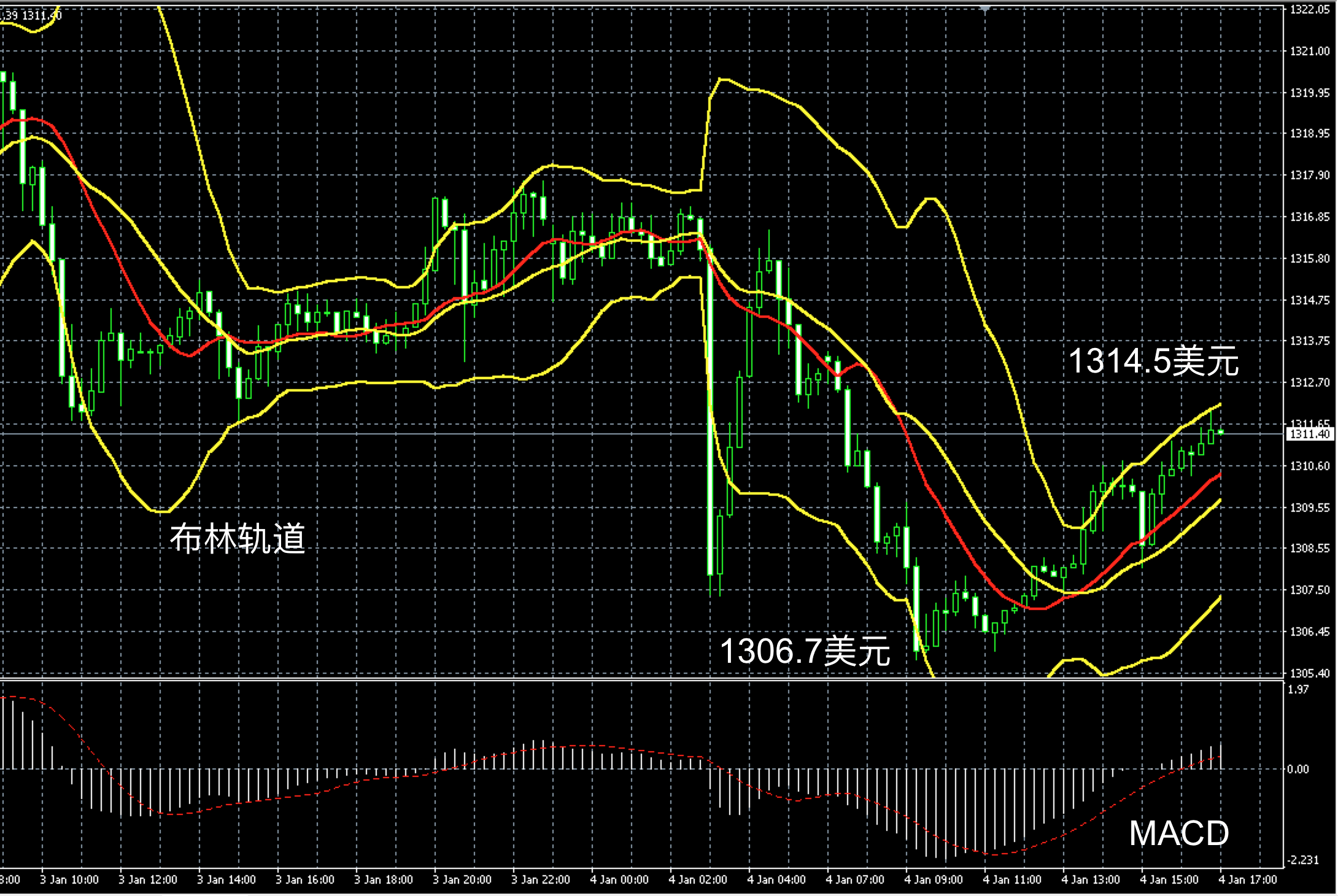1338x896 pixels.
Task: Click the MACD 0.00 scale level
Action: (1298, 769)
